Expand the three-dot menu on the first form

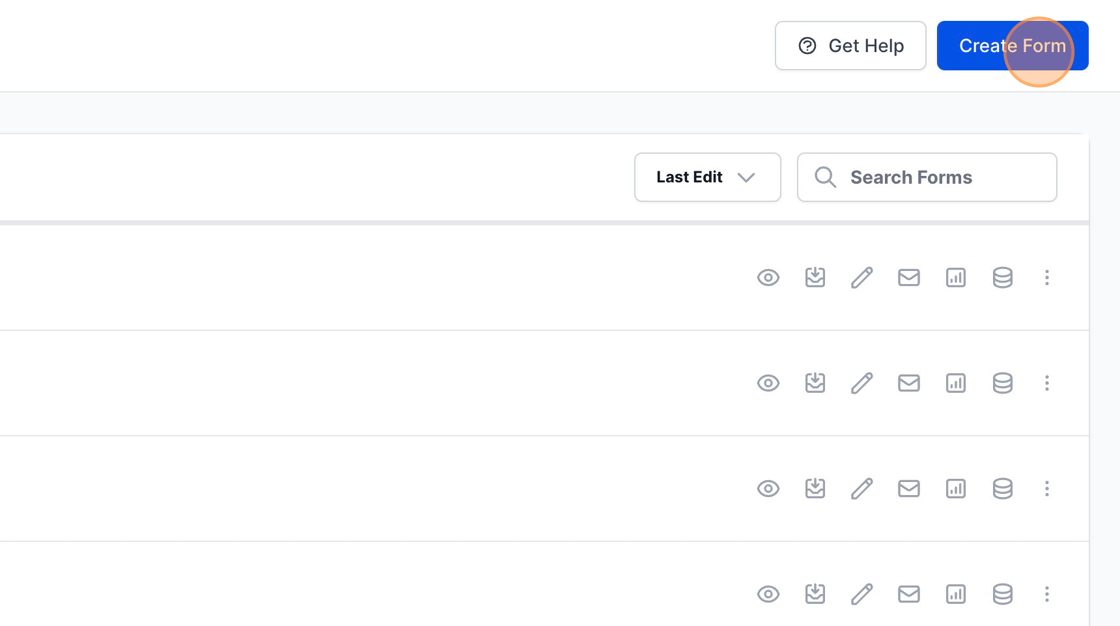coord(1047,277)
